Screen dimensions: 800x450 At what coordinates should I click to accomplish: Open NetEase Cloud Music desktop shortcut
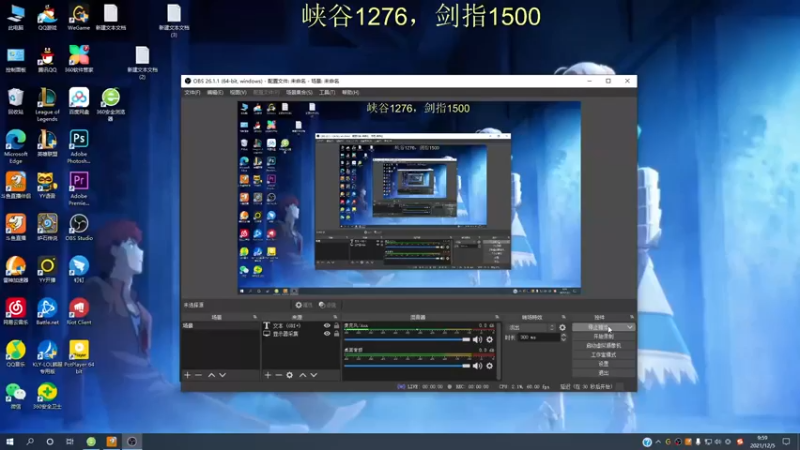16,312
